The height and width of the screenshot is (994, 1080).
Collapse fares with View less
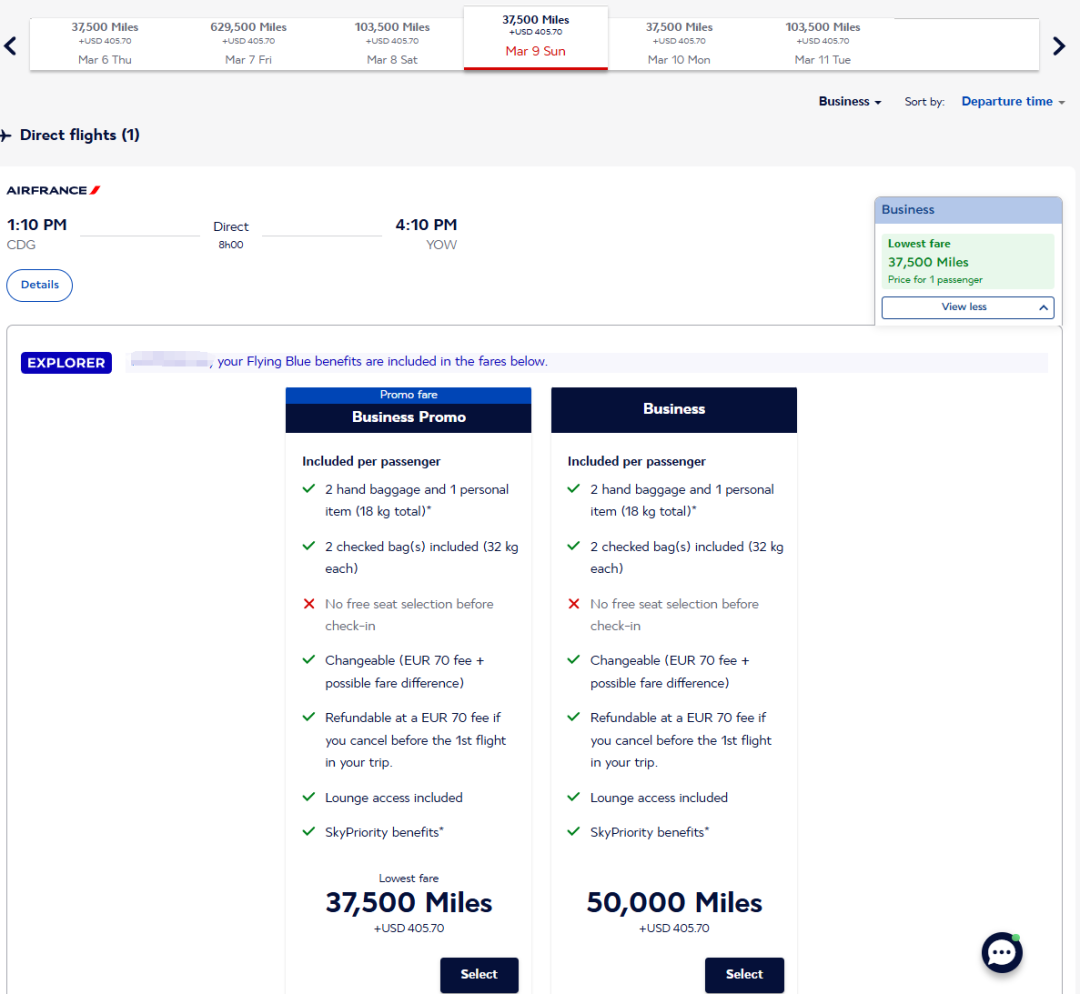pos(967,307)
